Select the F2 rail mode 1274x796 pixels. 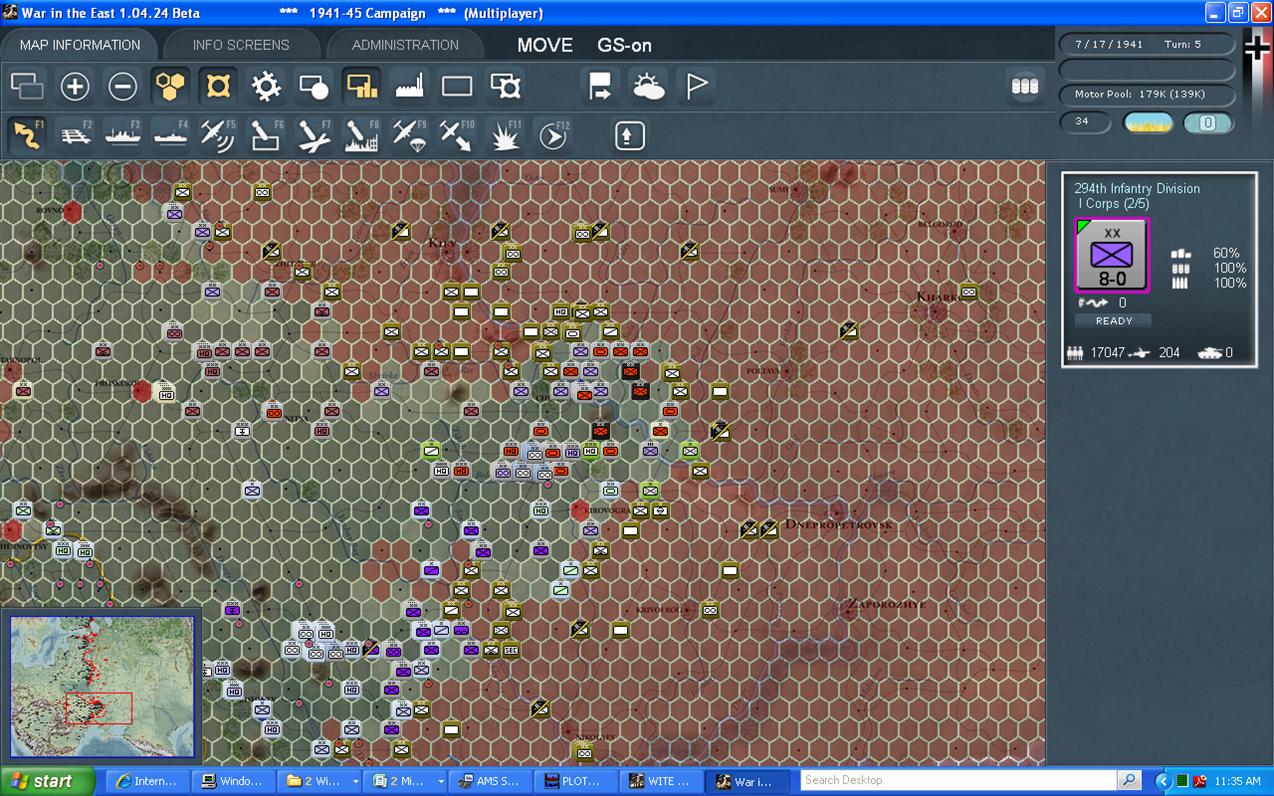tap(75, 135)
